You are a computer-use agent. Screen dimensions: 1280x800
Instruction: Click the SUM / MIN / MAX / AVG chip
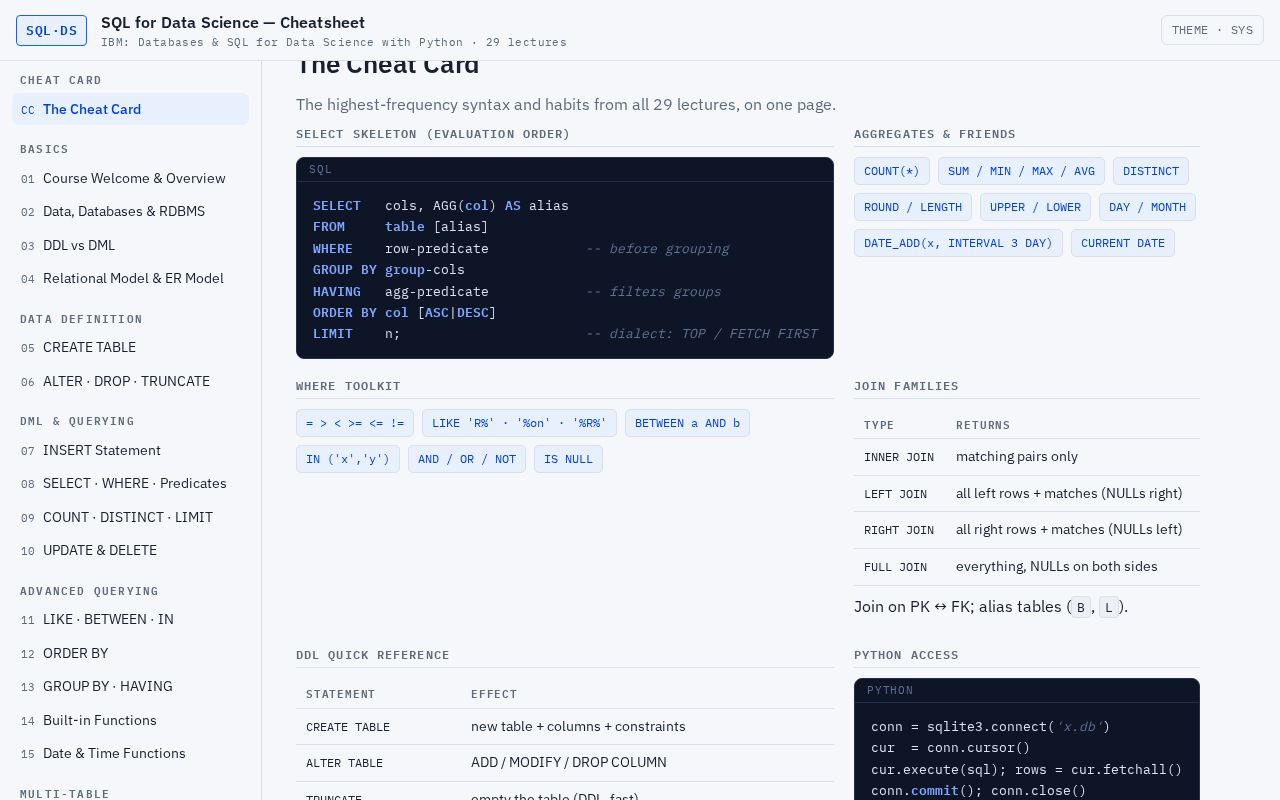click(x=1021, y=171)
